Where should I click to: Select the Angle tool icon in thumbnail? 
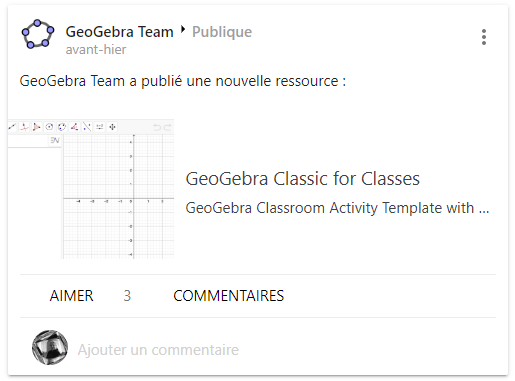[x=75, y=127]
